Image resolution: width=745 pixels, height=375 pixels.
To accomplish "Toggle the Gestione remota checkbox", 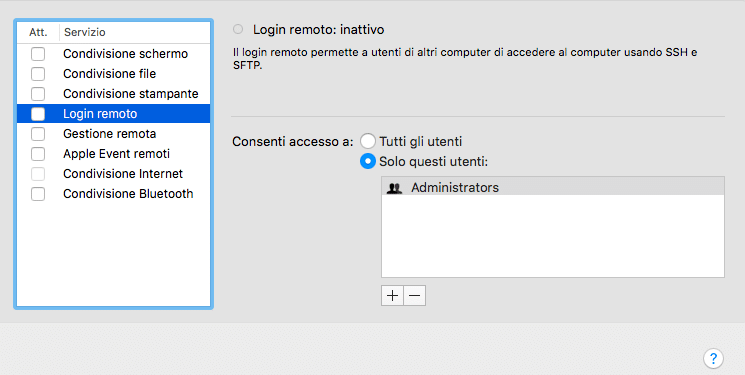I will pyautogui.click(x=38, y=134).
